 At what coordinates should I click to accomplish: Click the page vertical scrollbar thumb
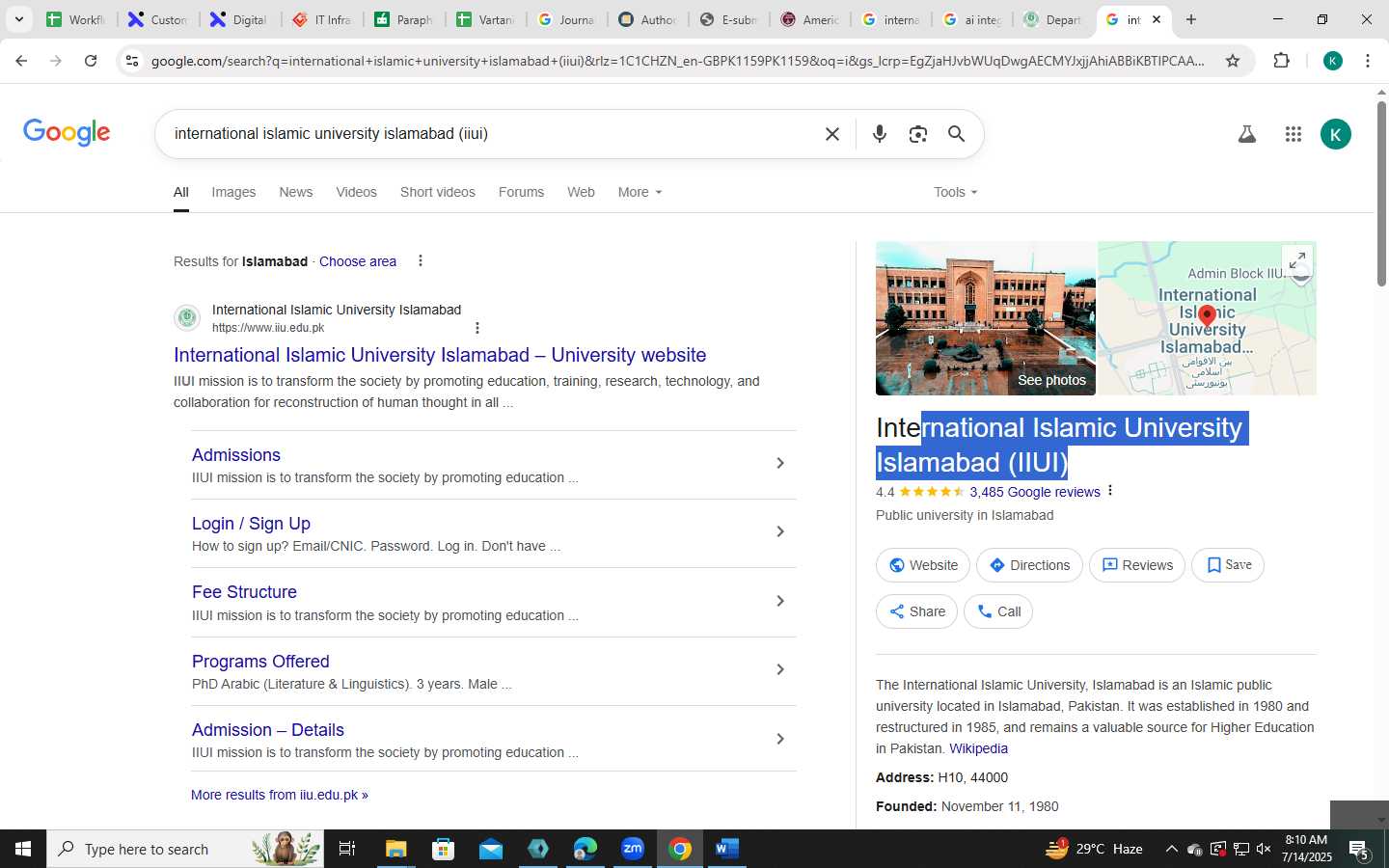click(x=1380, y=193)
